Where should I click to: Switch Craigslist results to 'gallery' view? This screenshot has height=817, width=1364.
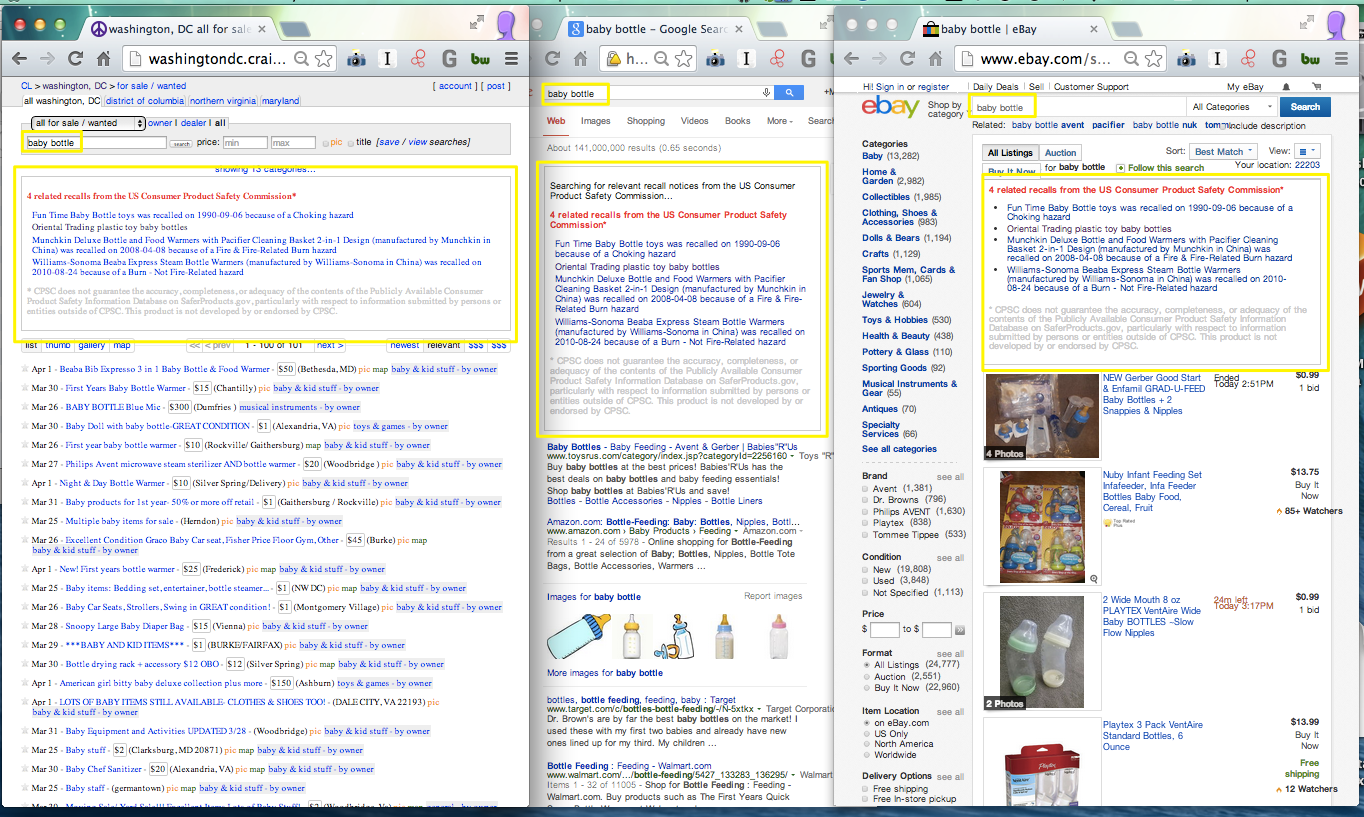click(91, 345)
